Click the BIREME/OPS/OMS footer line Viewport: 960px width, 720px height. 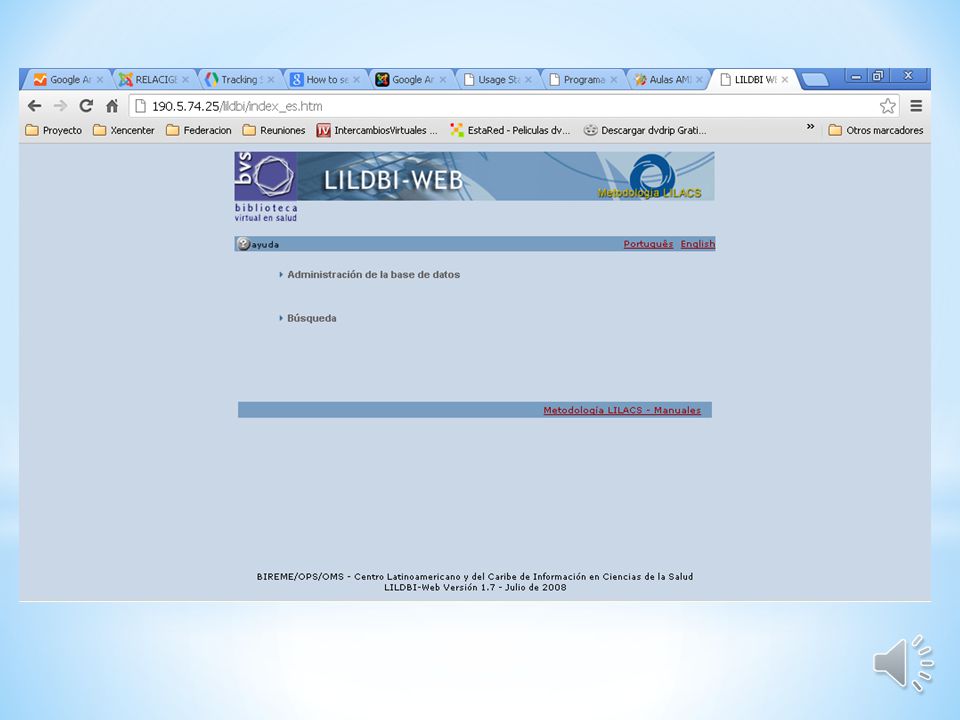point(475,576)
